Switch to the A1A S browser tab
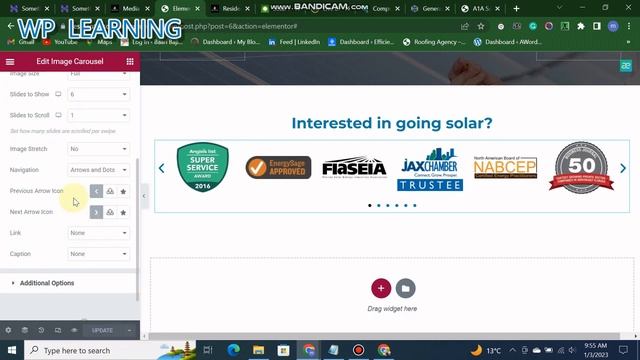The image size is (640, 360). click(x=480, y=9)
